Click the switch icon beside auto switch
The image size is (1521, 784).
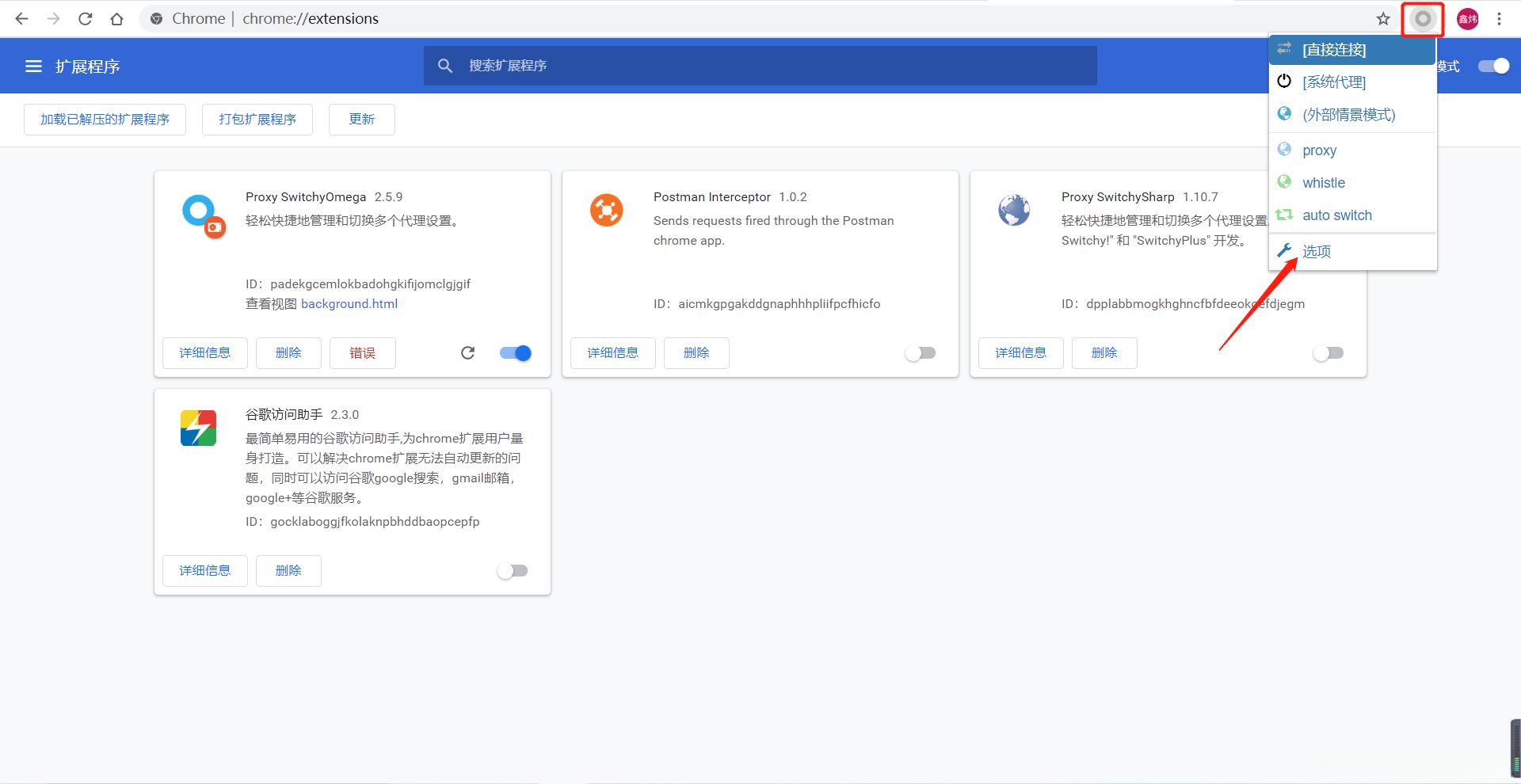pos(1284,214)
